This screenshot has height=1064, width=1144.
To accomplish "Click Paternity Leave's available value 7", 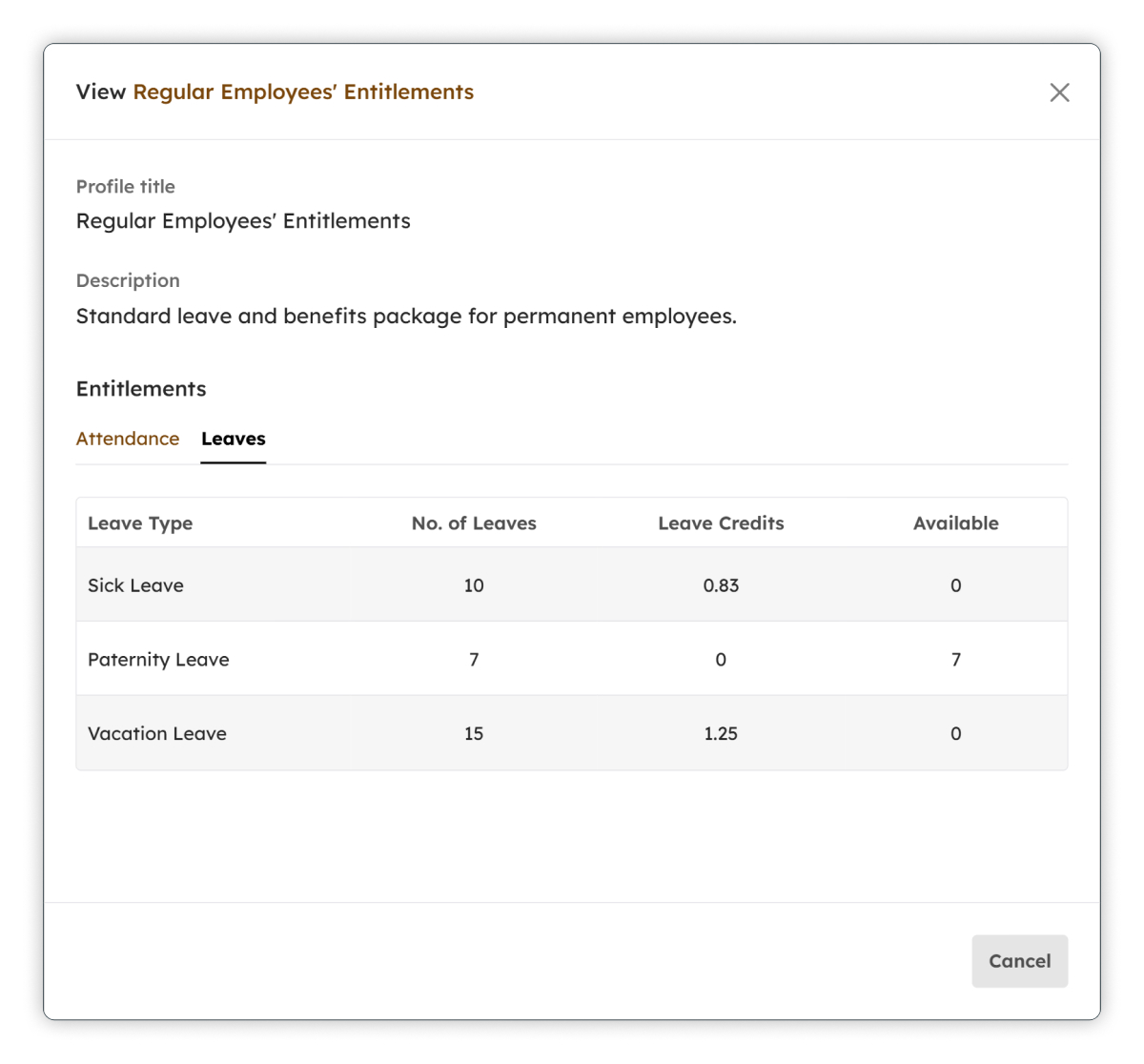I will 956,660.
